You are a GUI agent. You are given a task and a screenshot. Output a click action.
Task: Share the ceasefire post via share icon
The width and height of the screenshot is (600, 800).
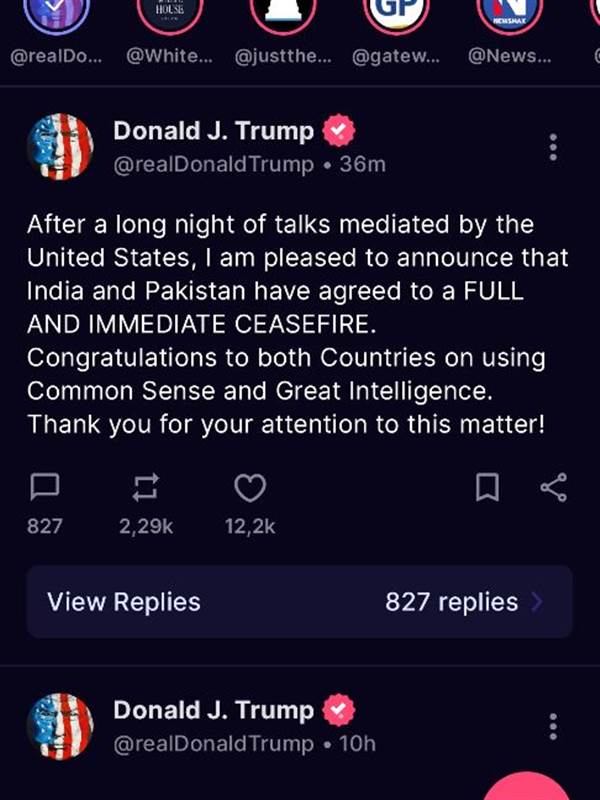(554, 487)
